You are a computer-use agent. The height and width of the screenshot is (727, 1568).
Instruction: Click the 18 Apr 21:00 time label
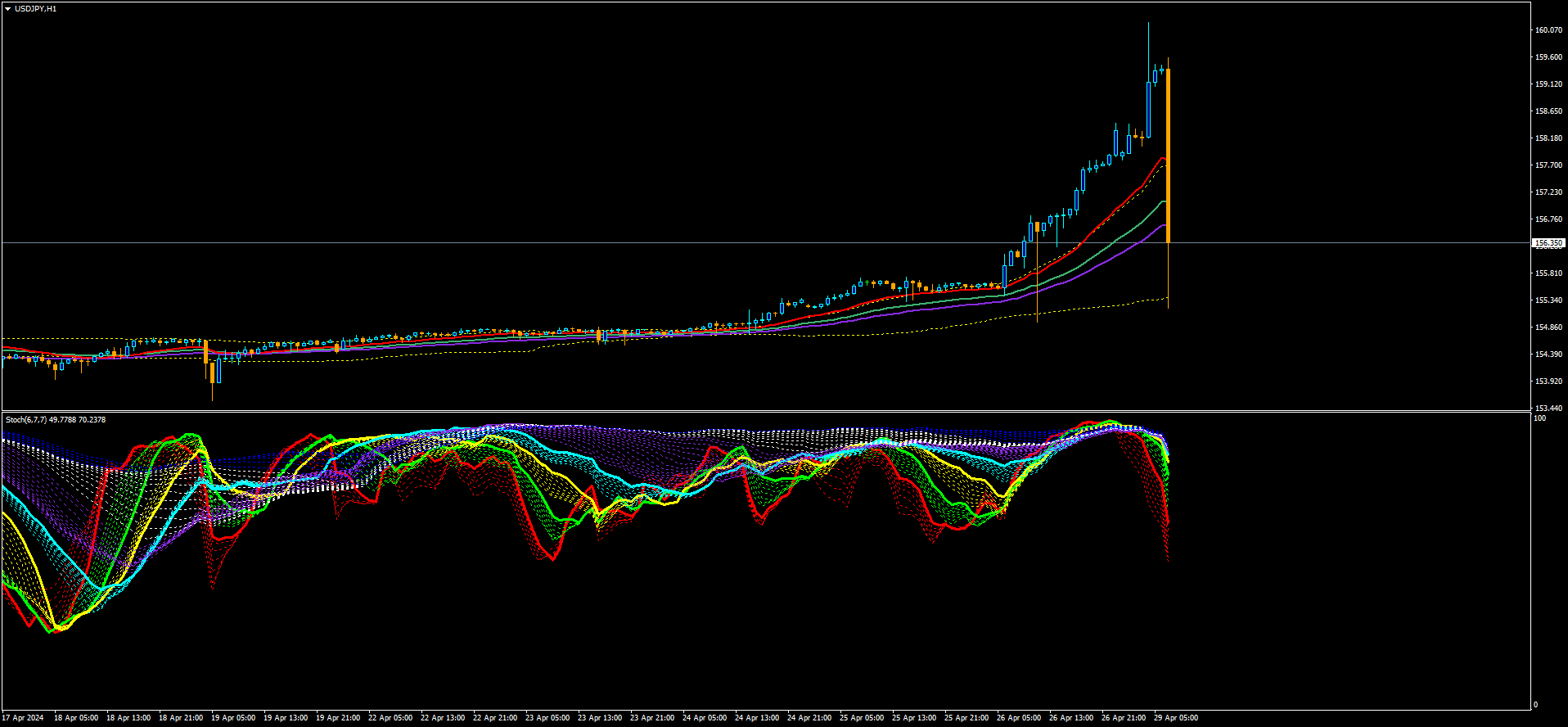(181, 718)
